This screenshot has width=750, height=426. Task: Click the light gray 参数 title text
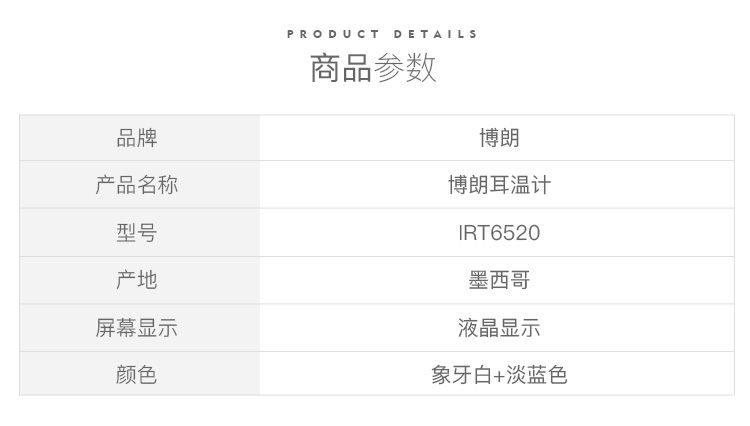click(x=405, y=68)
